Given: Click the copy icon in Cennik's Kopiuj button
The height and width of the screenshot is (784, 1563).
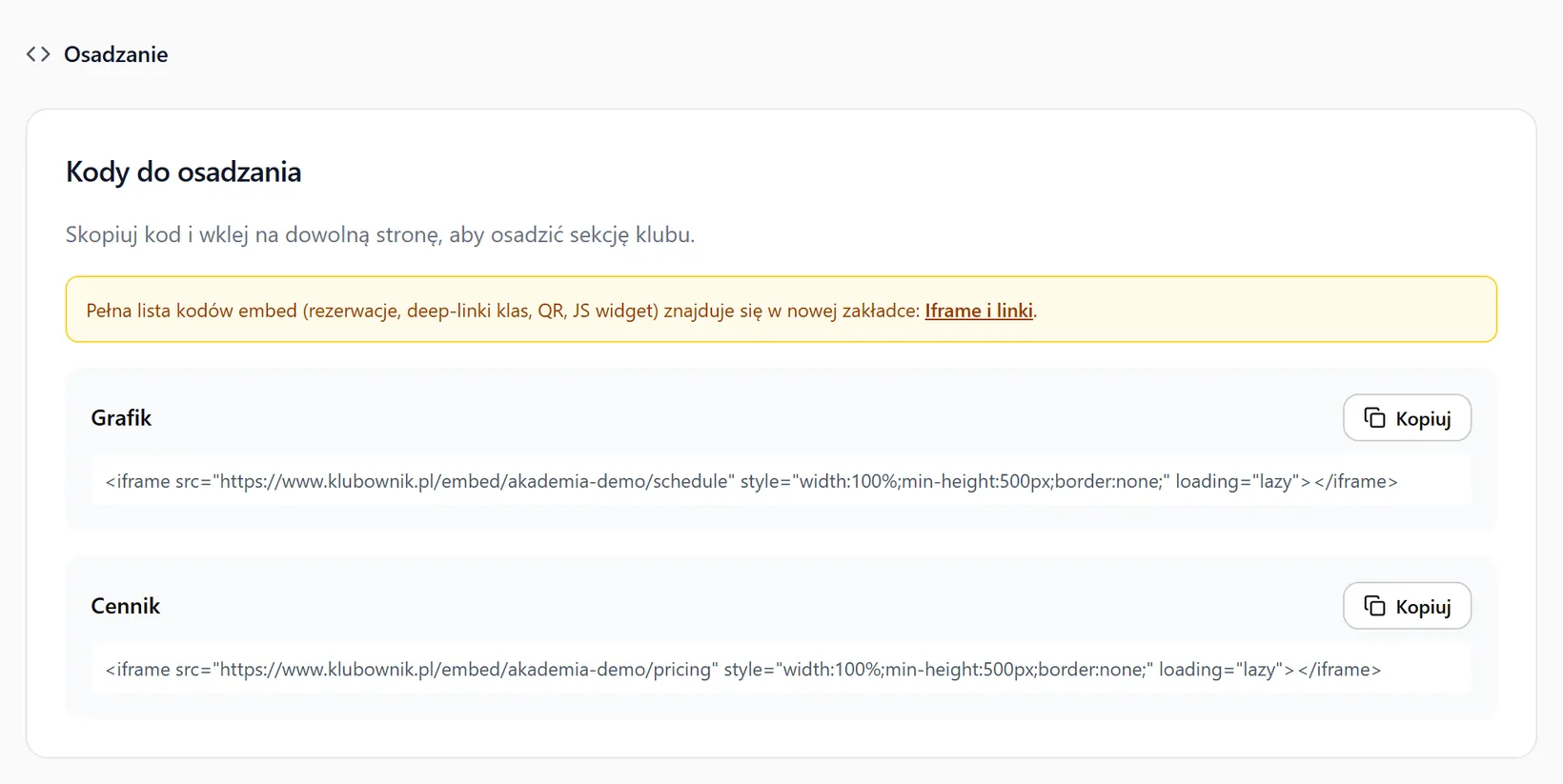Looking at the screenshot, I should pos(1374,606).
